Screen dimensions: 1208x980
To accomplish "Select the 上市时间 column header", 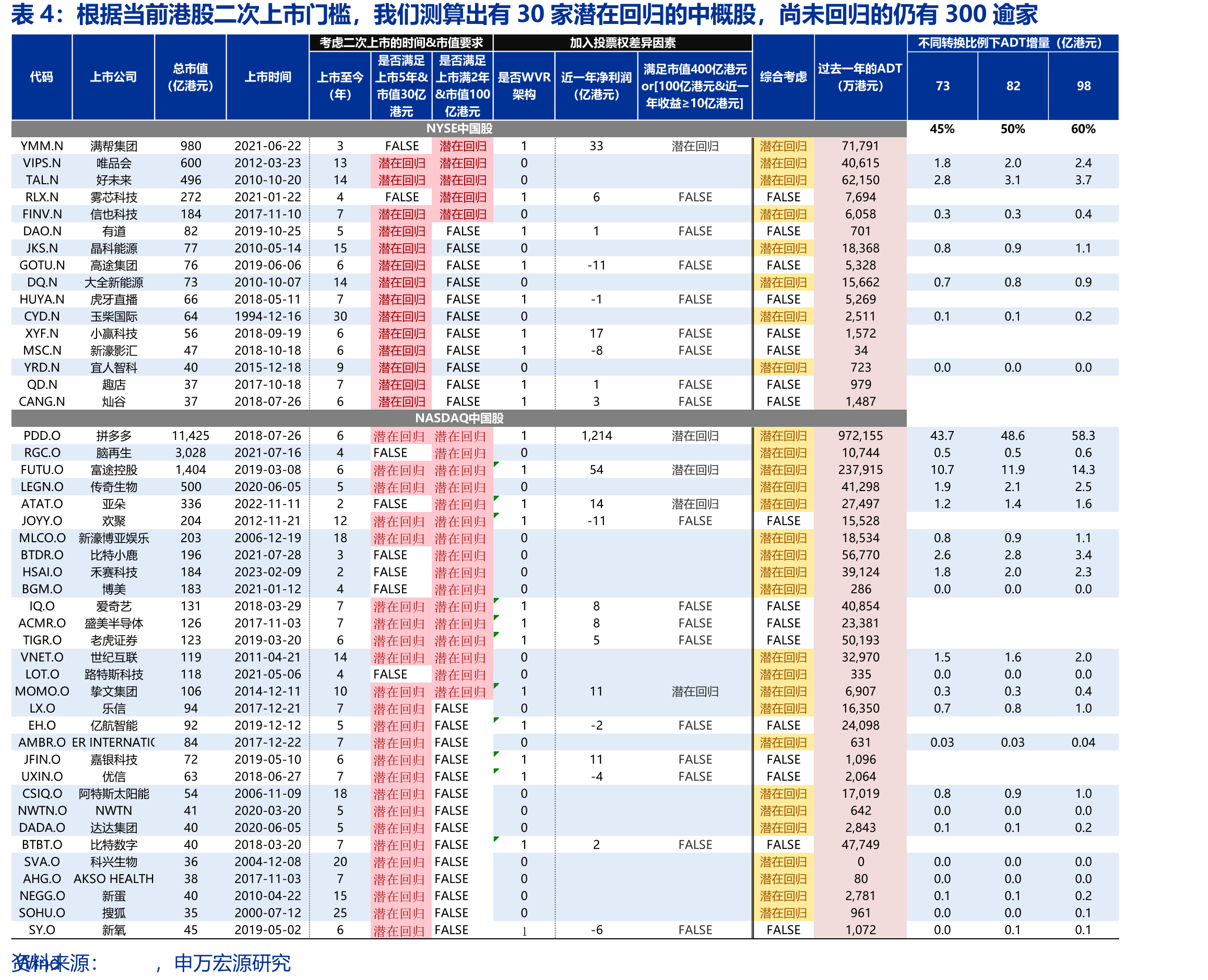I will tap(268, 77).
